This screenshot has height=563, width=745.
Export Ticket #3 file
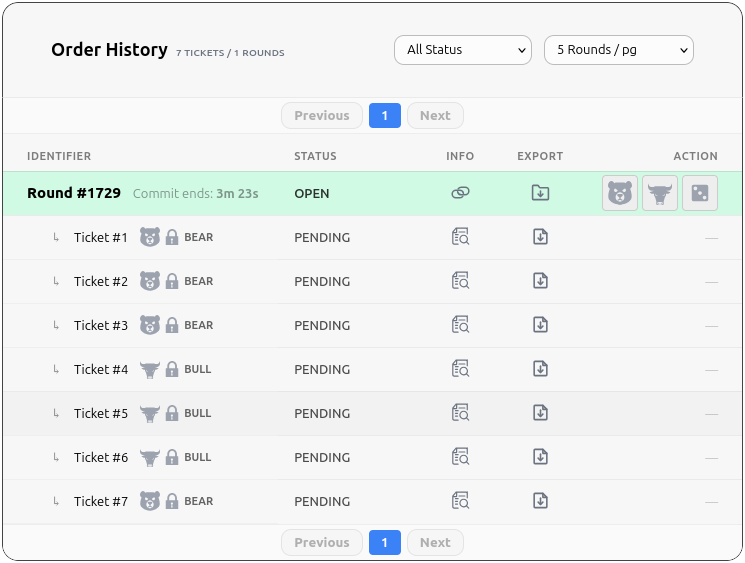(x=540, y=325)
